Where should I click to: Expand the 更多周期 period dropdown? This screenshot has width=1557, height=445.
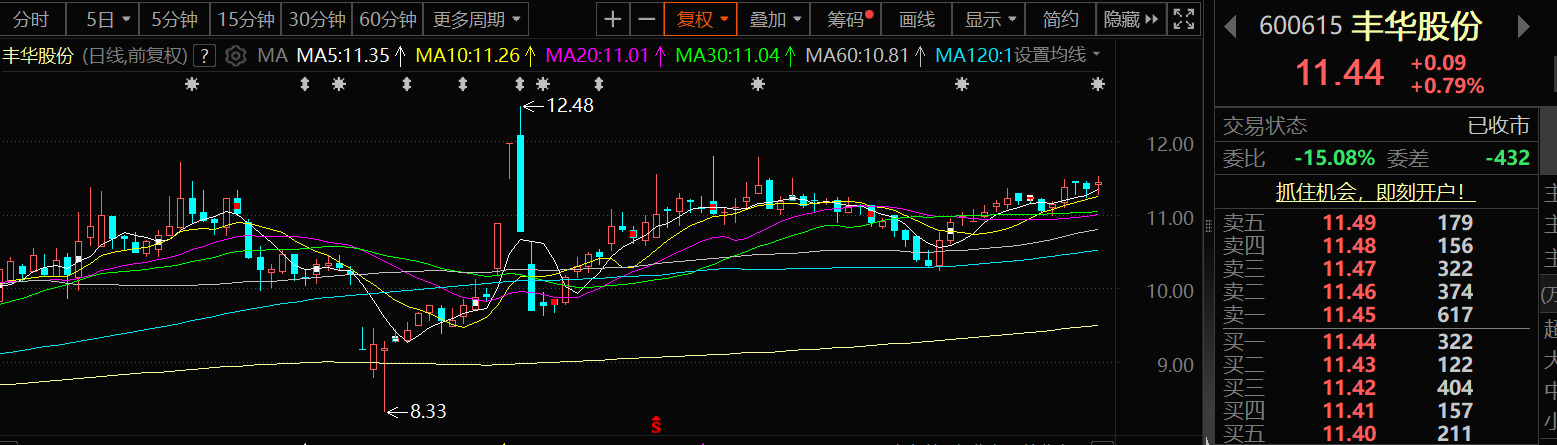[x=477, y=19]
